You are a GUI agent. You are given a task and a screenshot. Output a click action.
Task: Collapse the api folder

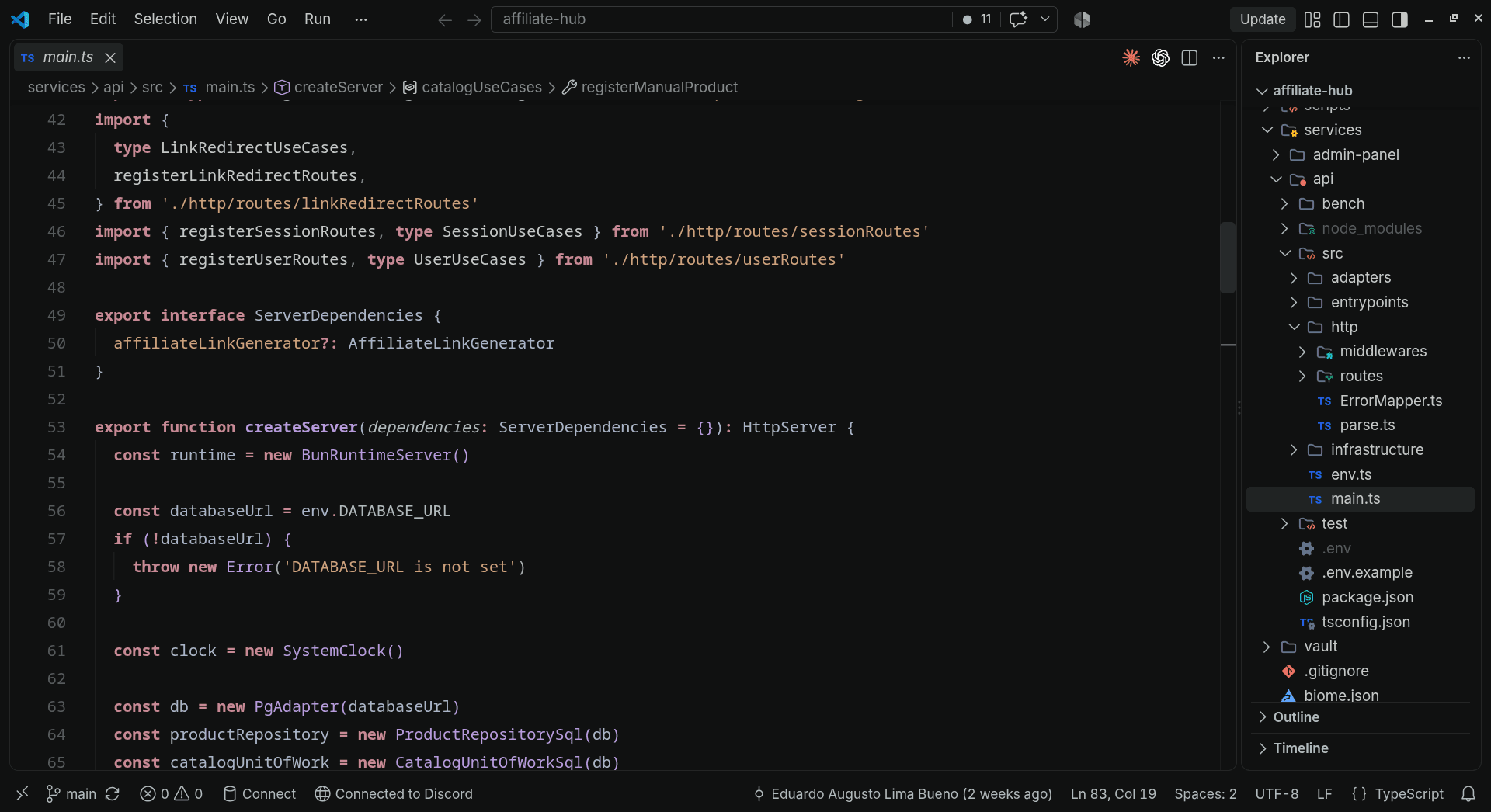pos(1276,179)
